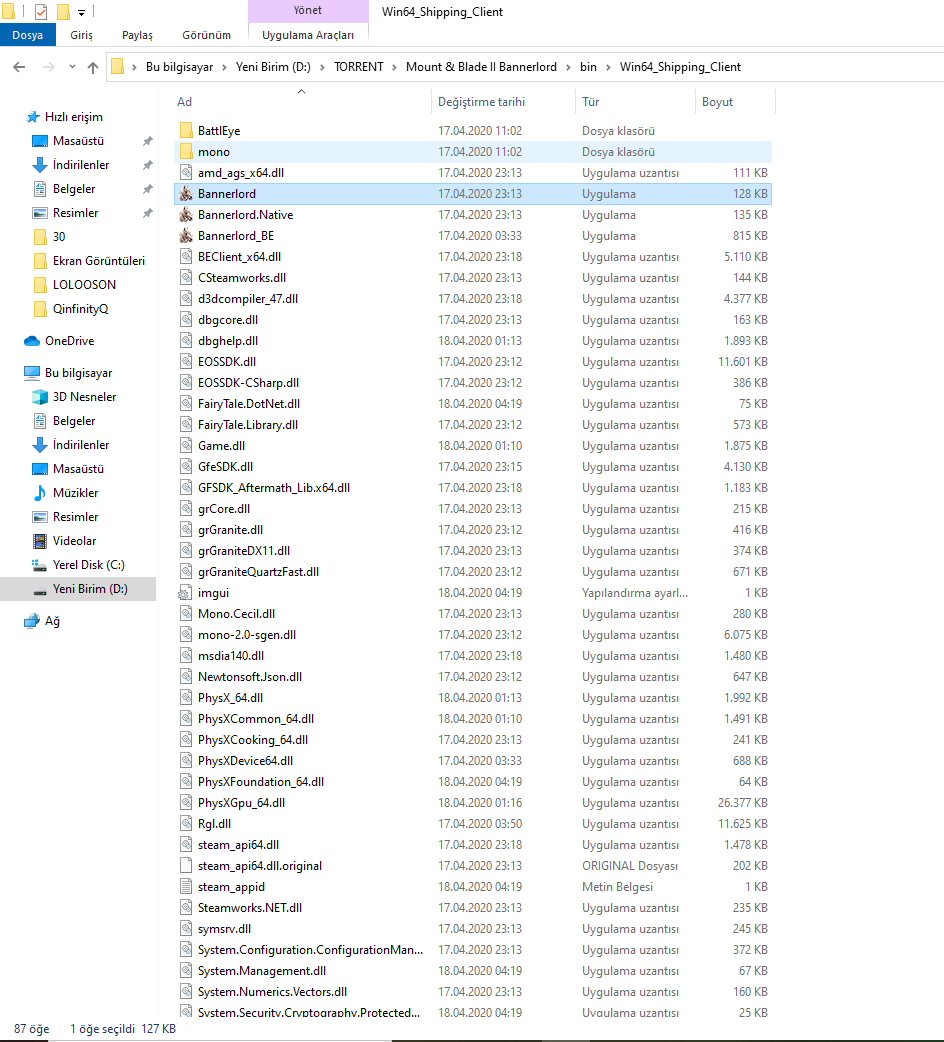Select the mono-2.0-sgen.dll file

(x=473, y=635)
